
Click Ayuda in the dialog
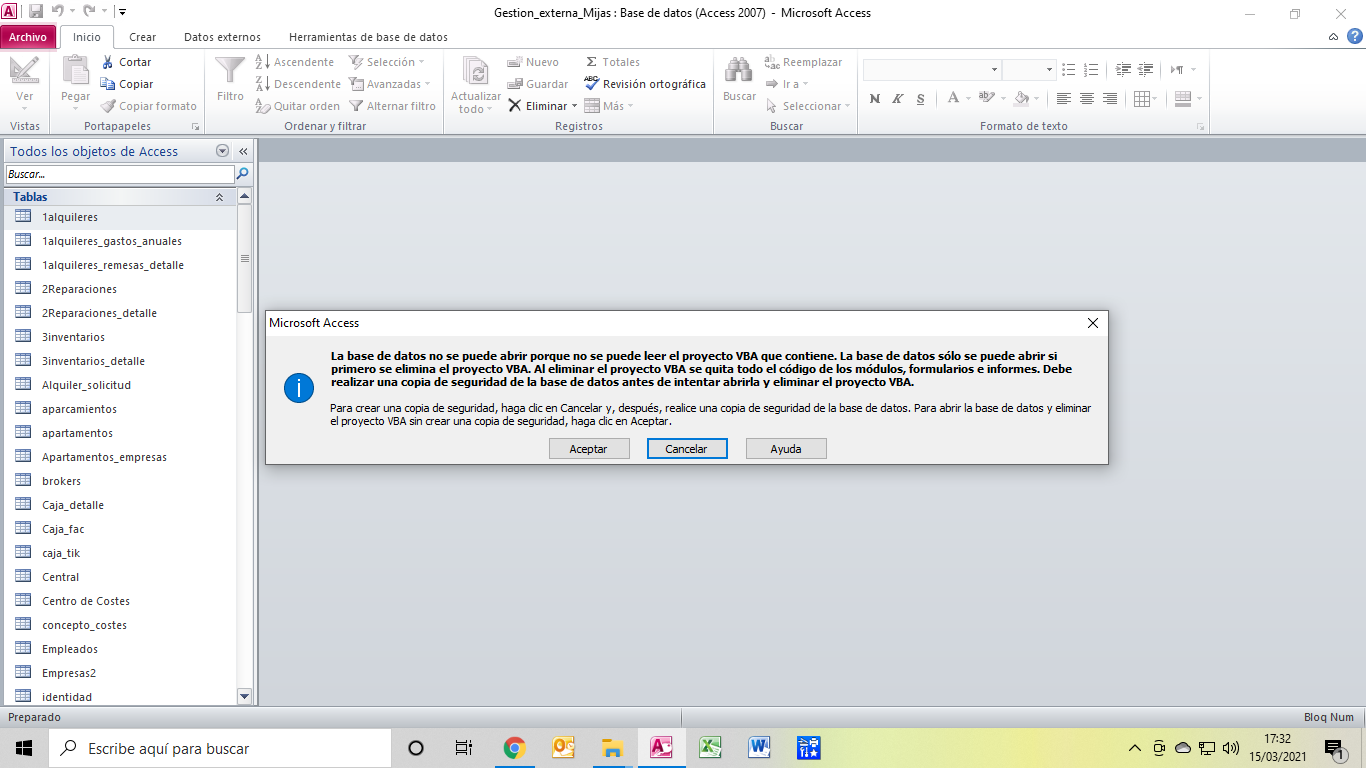pos(786,449)
